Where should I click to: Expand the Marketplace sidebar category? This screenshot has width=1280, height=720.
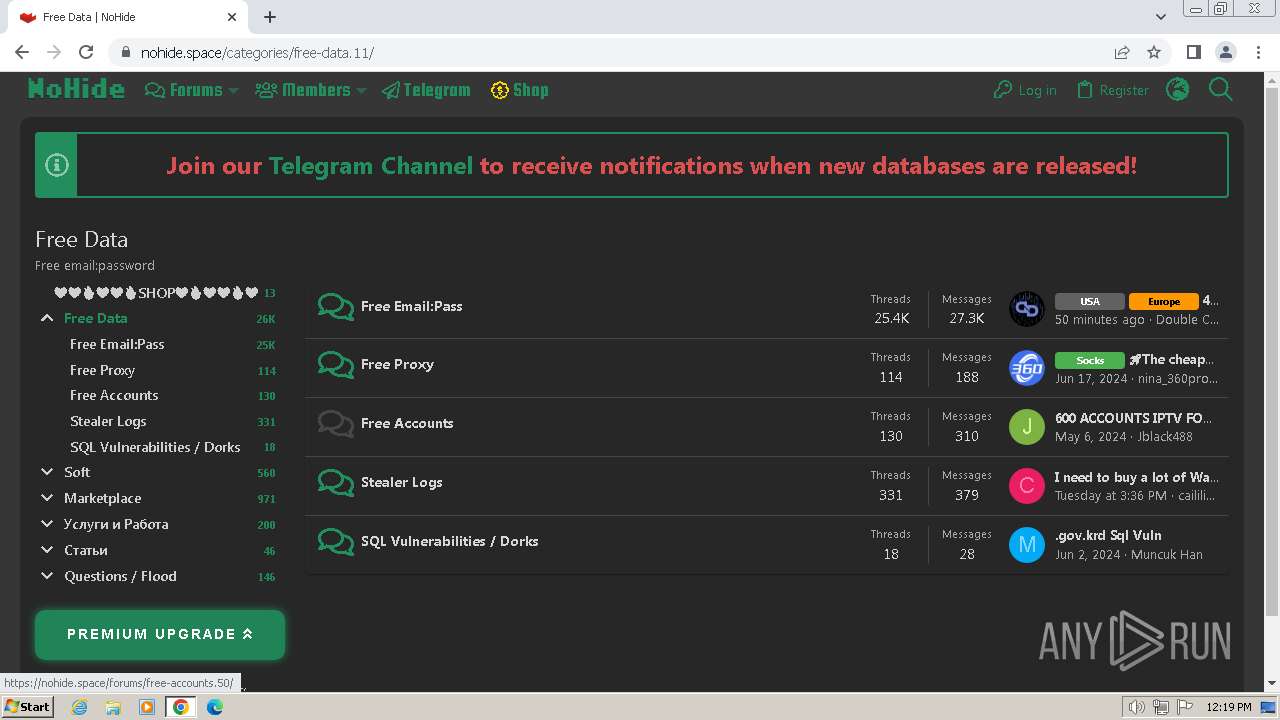(47, 498)
